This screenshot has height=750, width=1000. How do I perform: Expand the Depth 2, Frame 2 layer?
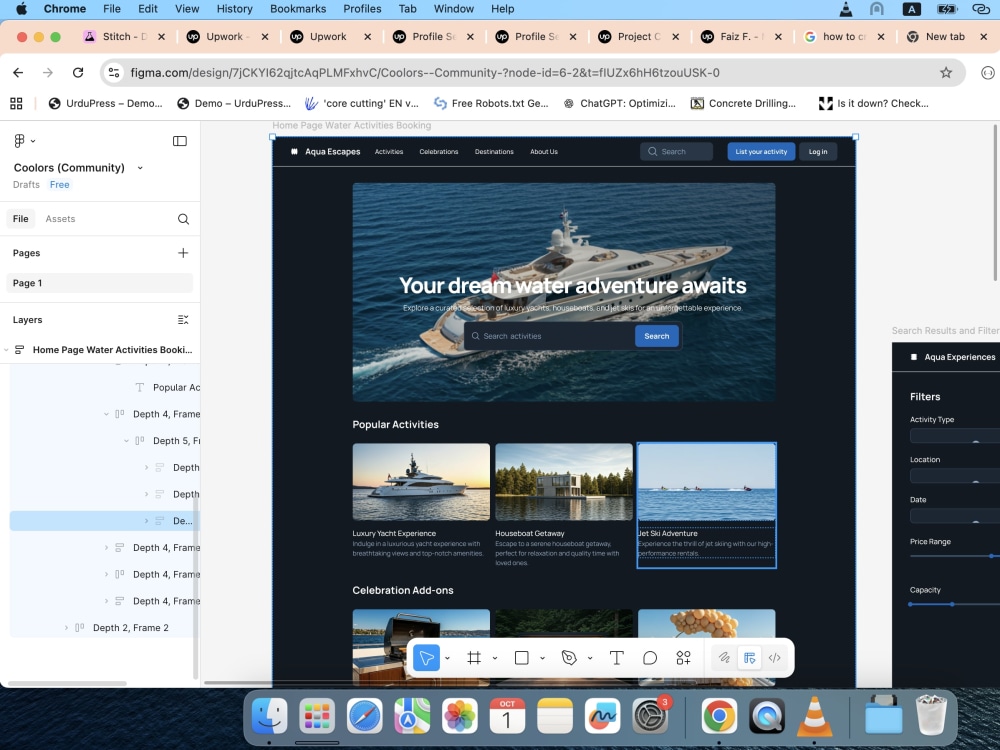click(66, 628)
